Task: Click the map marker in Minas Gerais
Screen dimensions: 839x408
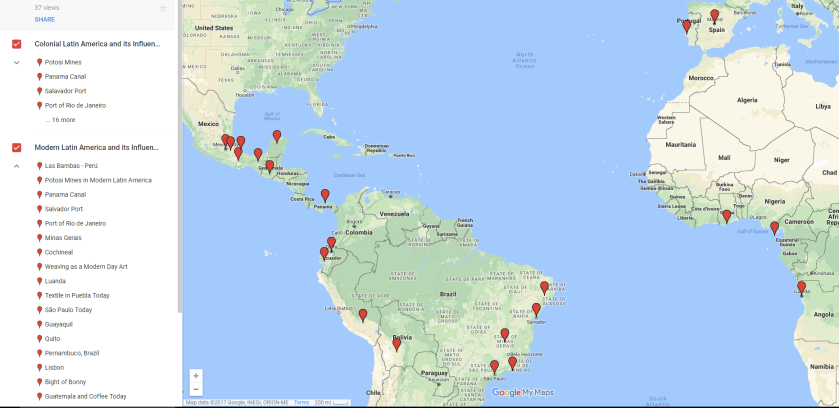Action: [x=505, y=335]
